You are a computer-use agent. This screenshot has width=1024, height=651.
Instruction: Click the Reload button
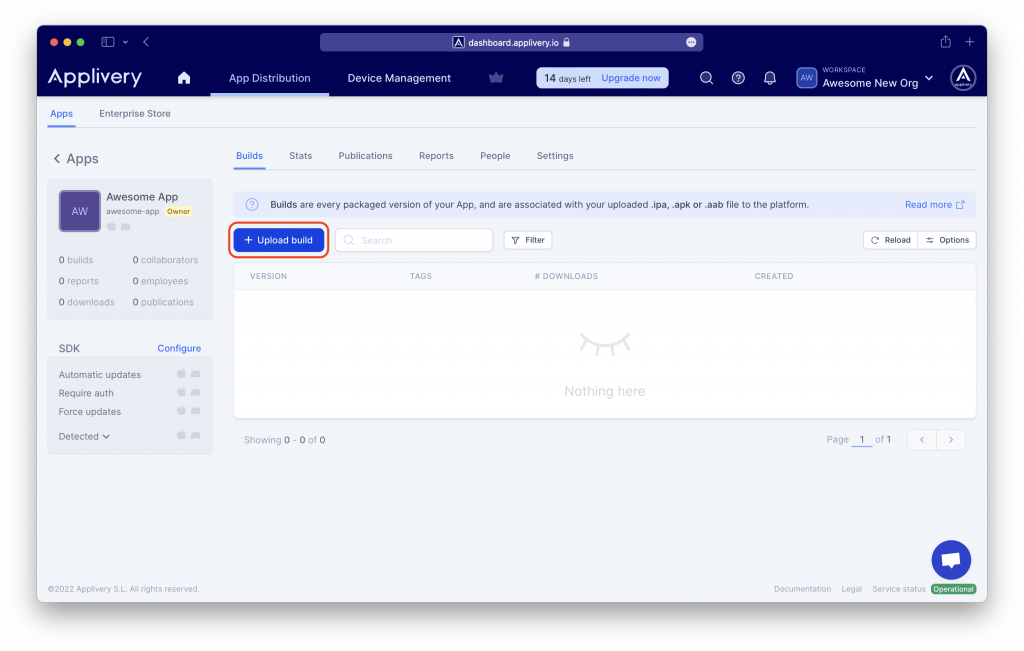click(x=891, y=240)
